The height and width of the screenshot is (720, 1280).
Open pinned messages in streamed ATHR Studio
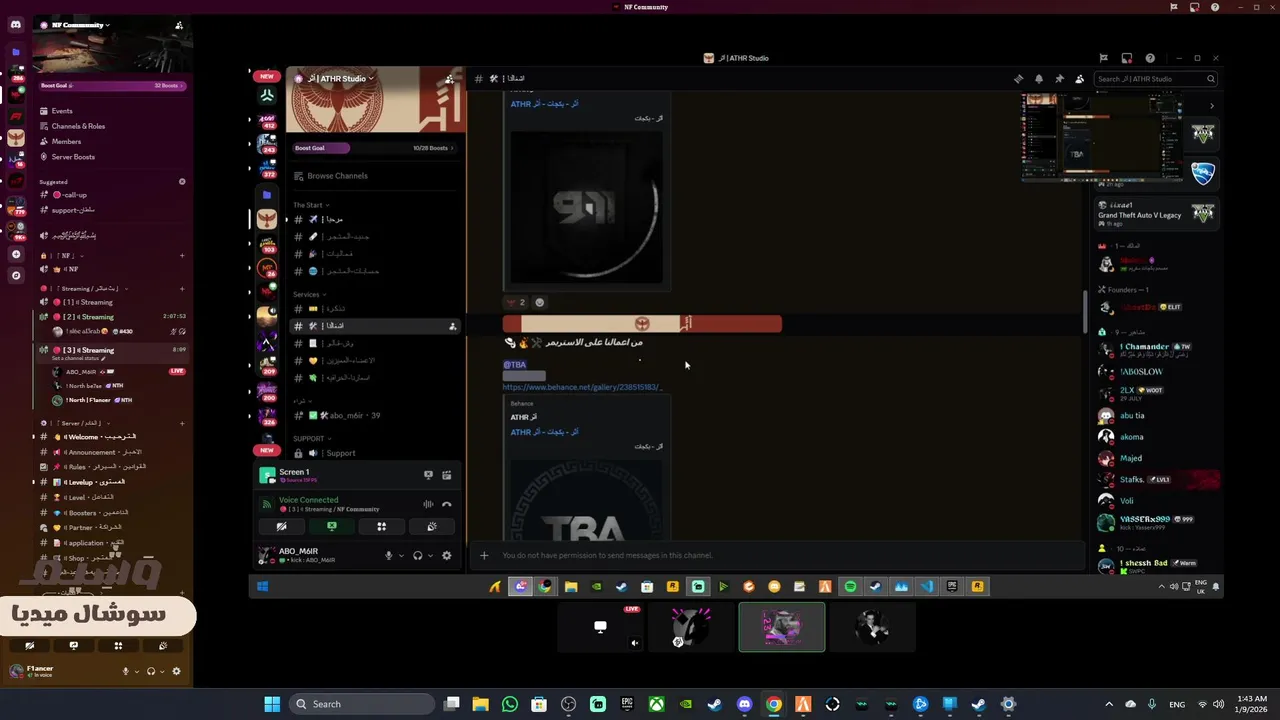tap(1059, 79)
